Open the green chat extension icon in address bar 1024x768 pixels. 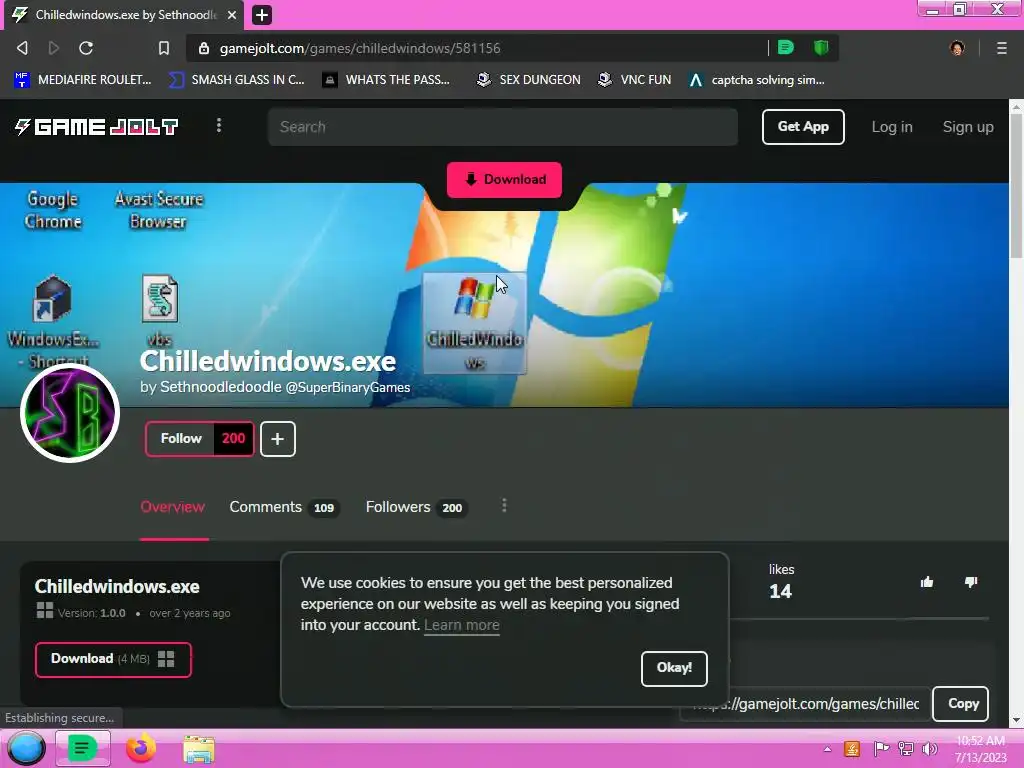[x=786, y=47]
